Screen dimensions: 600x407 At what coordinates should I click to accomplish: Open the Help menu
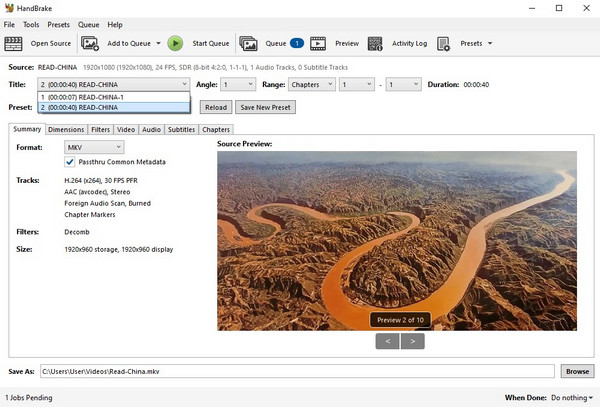click(115, 25)
